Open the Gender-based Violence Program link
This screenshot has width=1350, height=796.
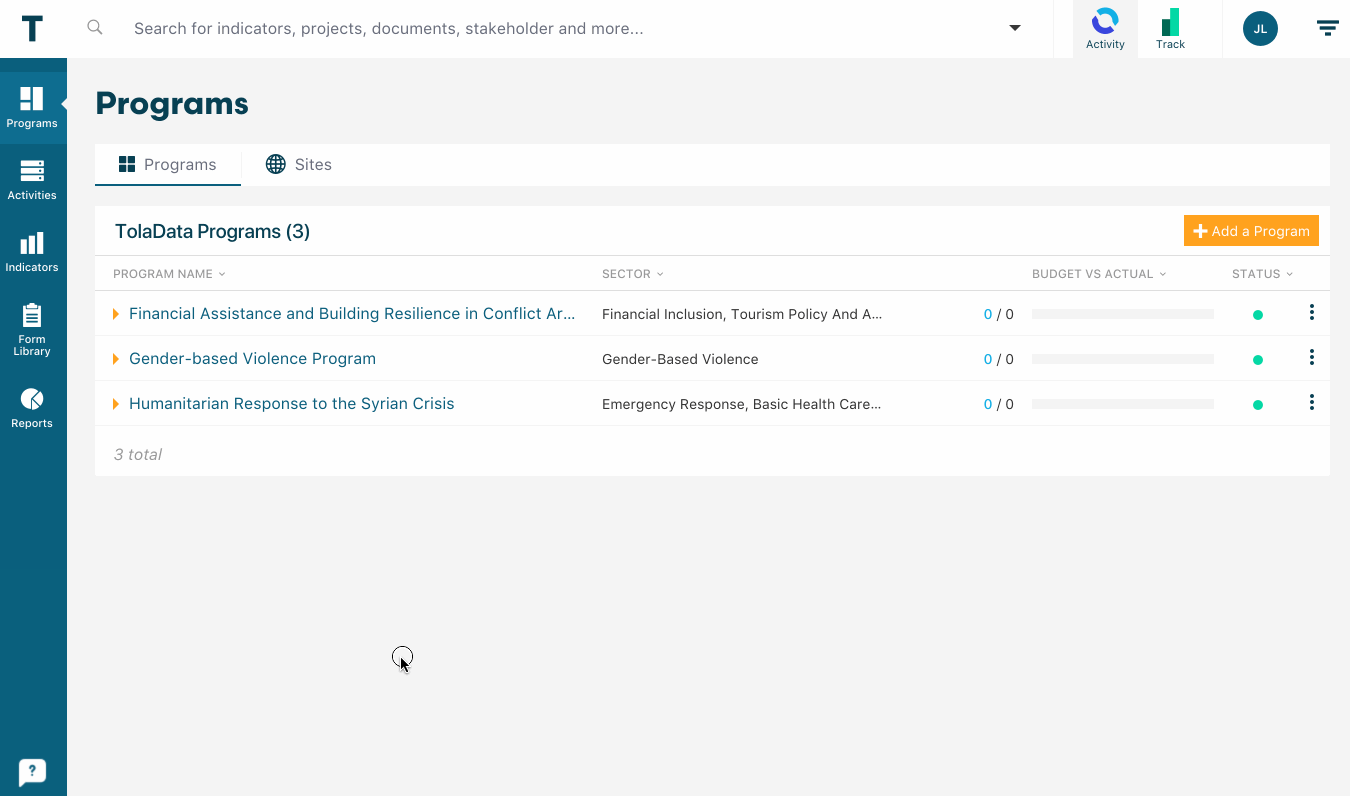pos(252,359)
